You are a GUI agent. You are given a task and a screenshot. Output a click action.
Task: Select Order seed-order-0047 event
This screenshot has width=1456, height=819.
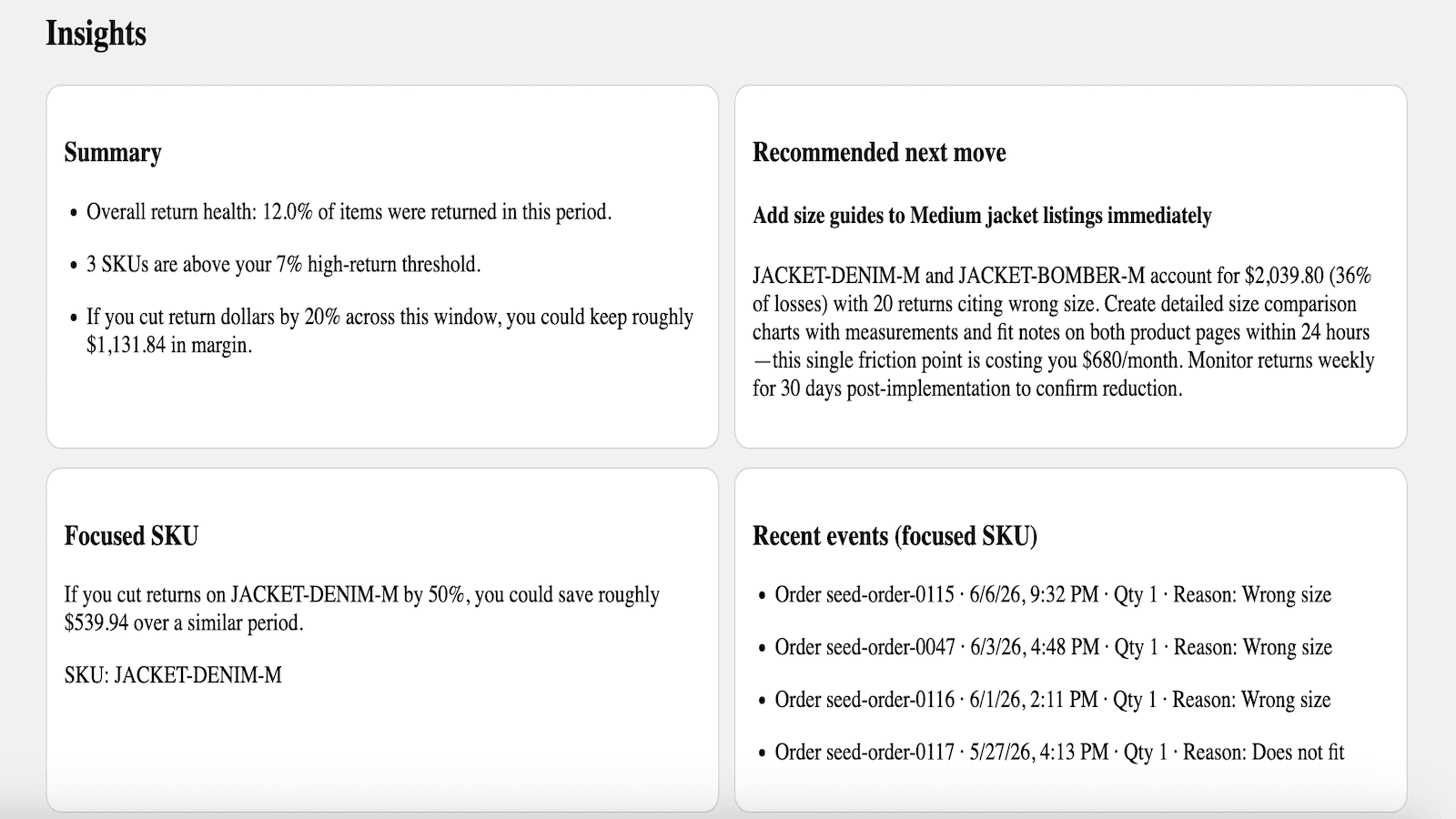click(1053, 648)
